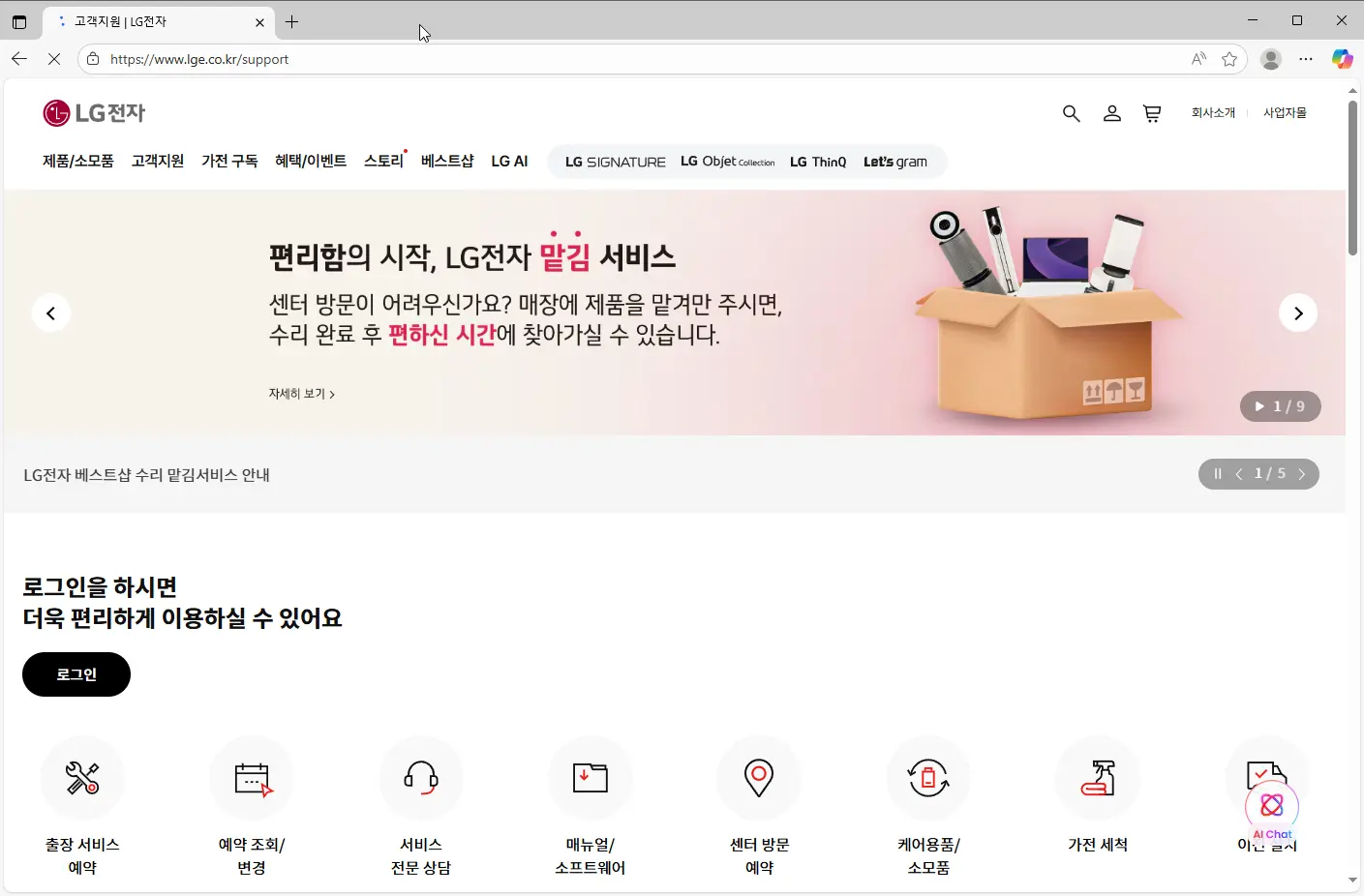Open the shopping cart icon

point(1152,113)
